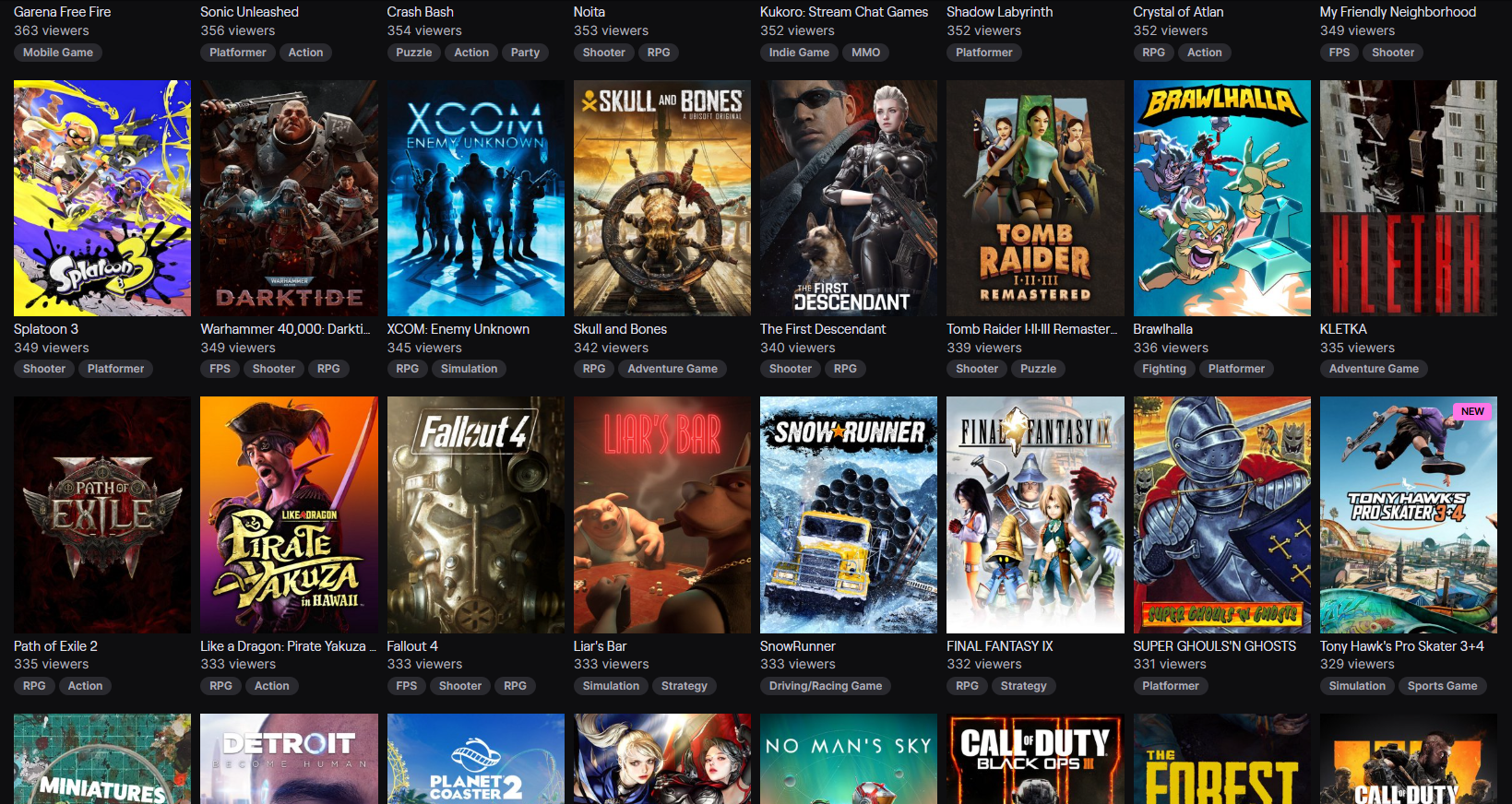Open the Detroit Become Human cover
Viewport: 1512px width, 804px height.
tap(289, 759)
